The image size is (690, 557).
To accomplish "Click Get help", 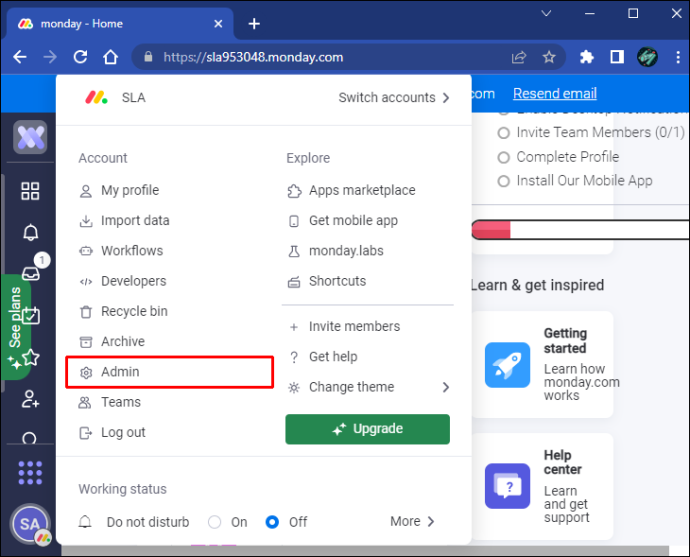I will click(323, 357).
